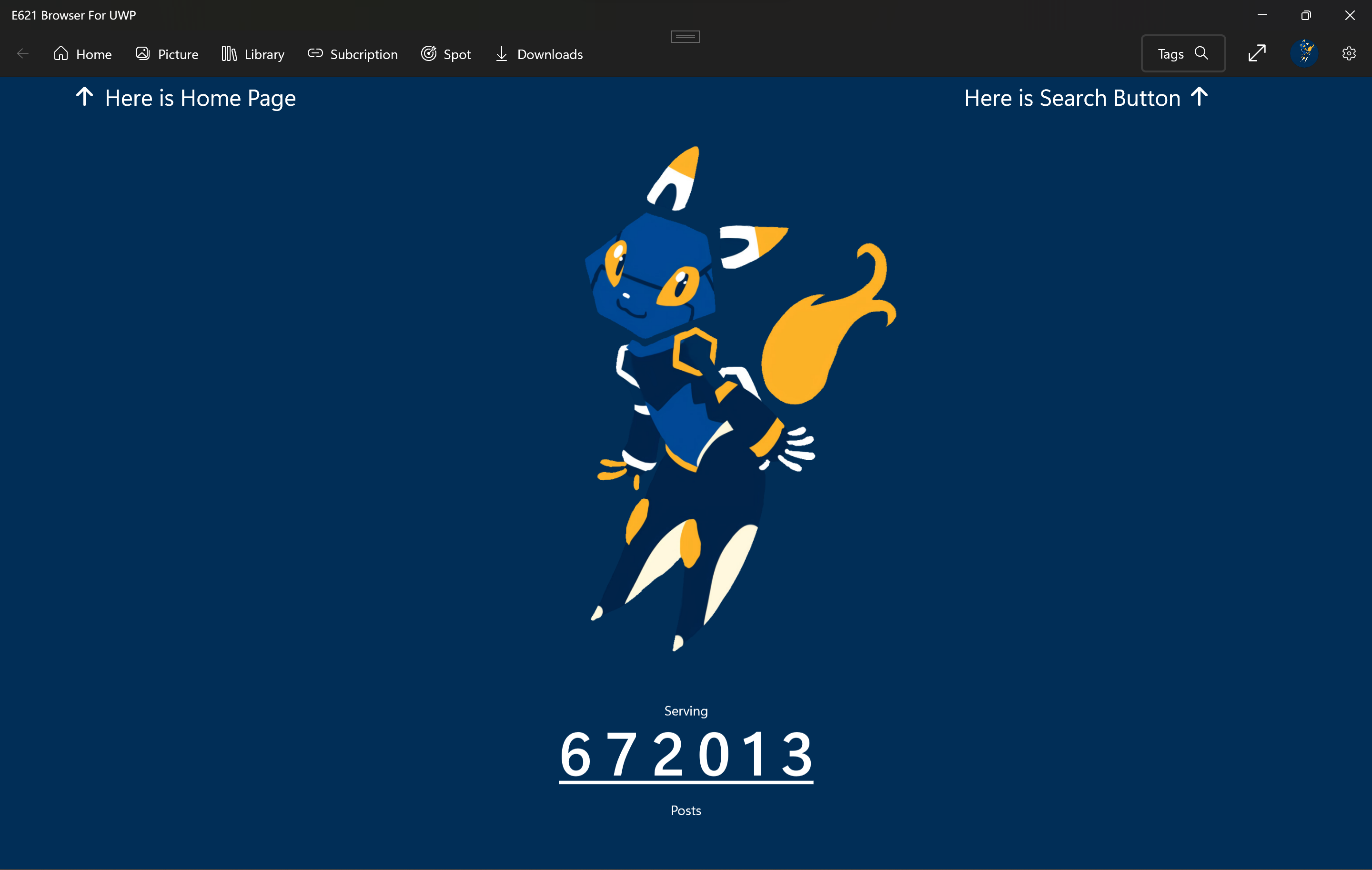1372x870 pixels.
Task: Click the Subscription link icon
Action: click(315, 54)
